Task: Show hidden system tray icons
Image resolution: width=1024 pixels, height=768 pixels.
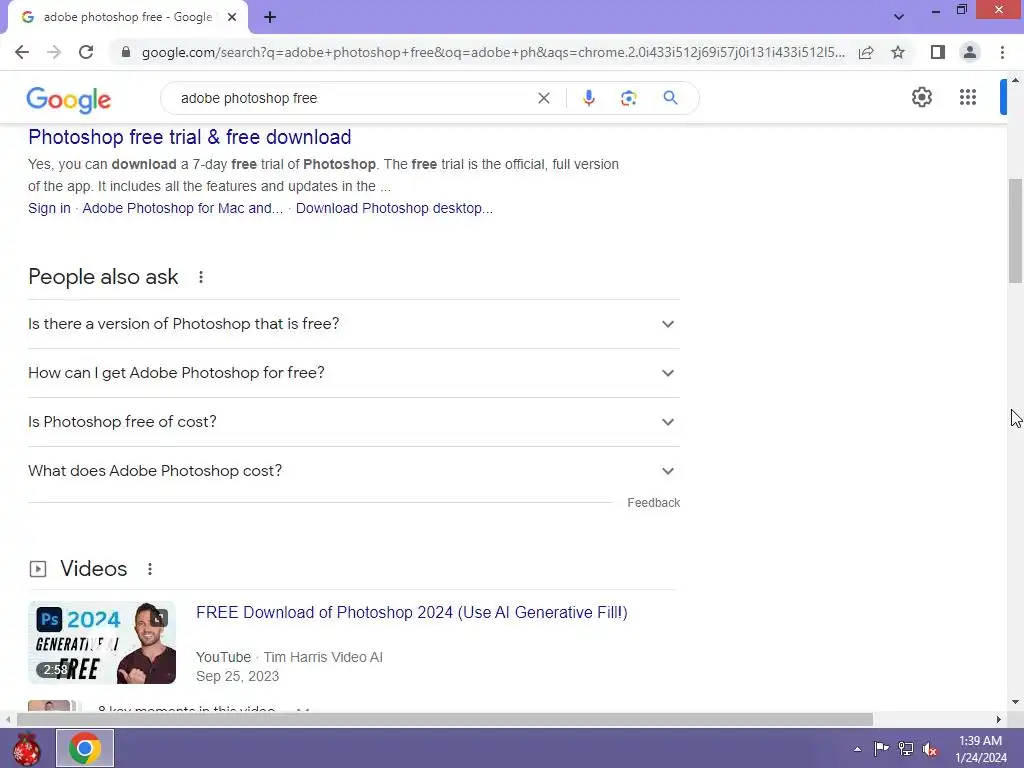Action: pos(857,749)
